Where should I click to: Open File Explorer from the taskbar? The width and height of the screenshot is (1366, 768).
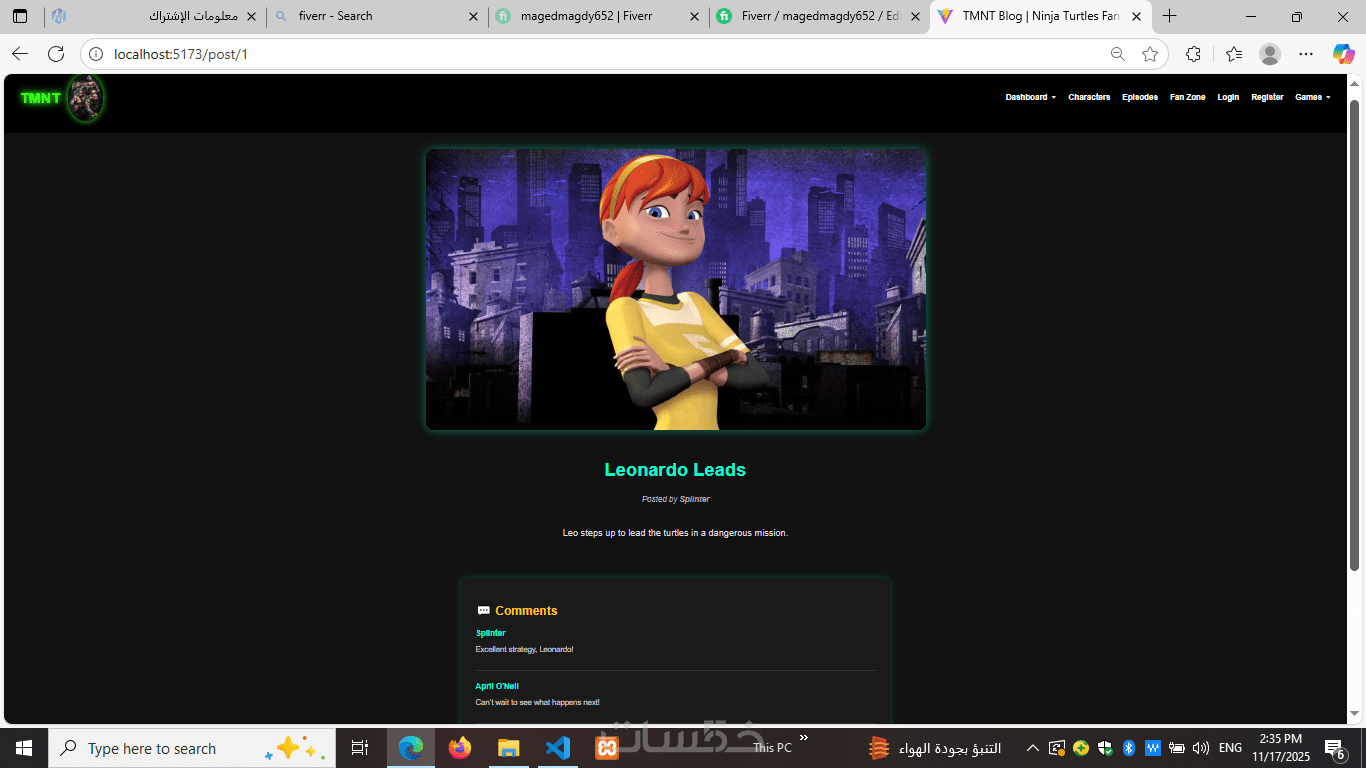(509, 748)
